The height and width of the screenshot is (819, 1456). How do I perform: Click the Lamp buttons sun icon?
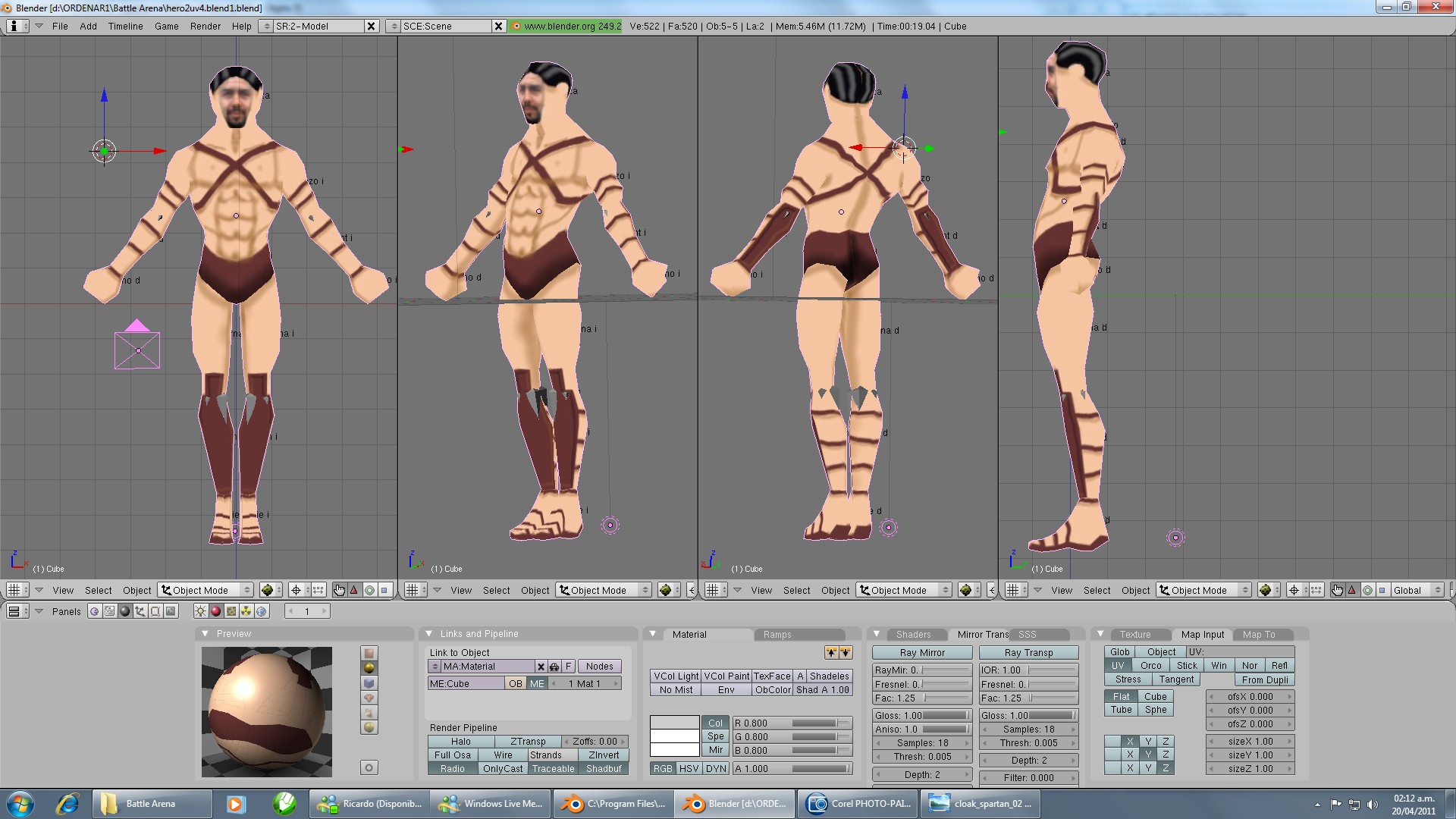click(200, 611)
